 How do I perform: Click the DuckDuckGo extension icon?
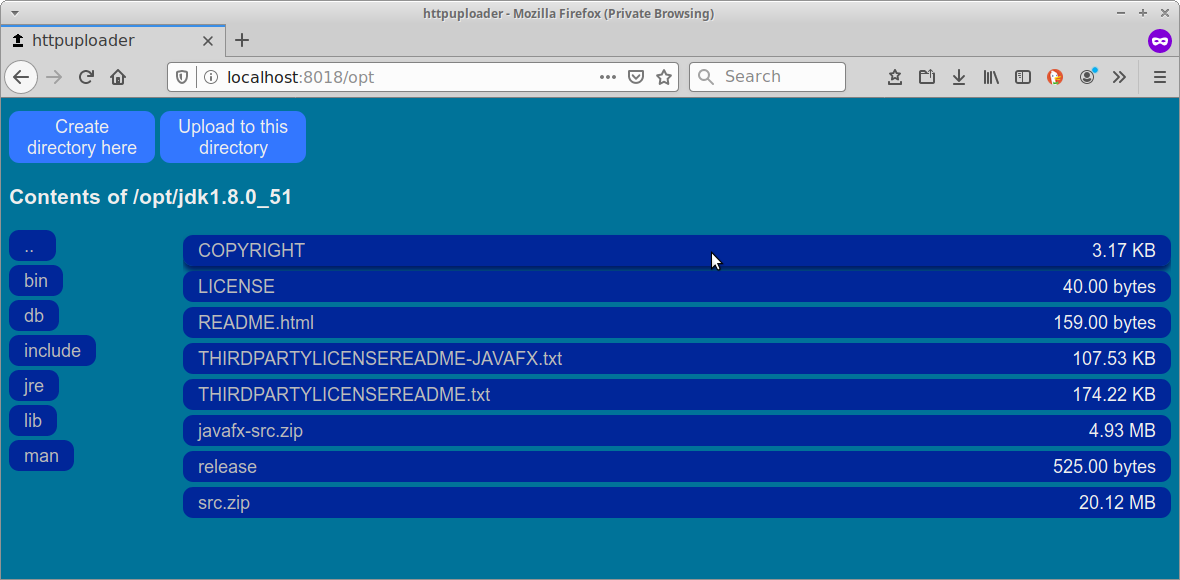[x=1055, y=77]
